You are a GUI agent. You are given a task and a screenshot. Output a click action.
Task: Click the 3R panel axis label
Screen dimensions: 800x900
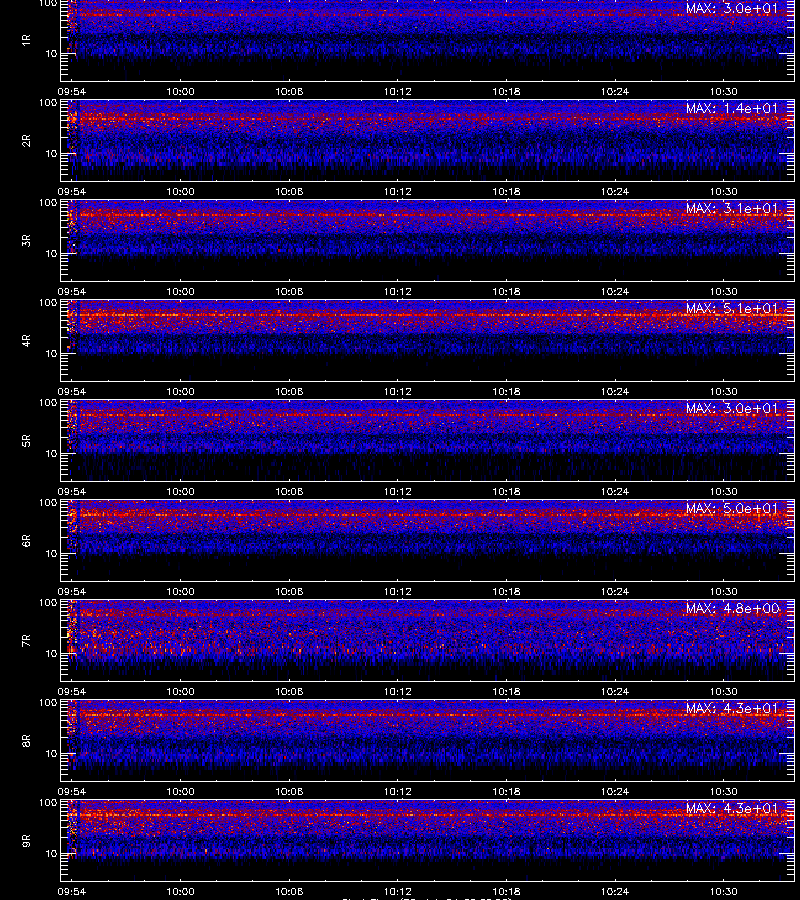click(26, 240)
